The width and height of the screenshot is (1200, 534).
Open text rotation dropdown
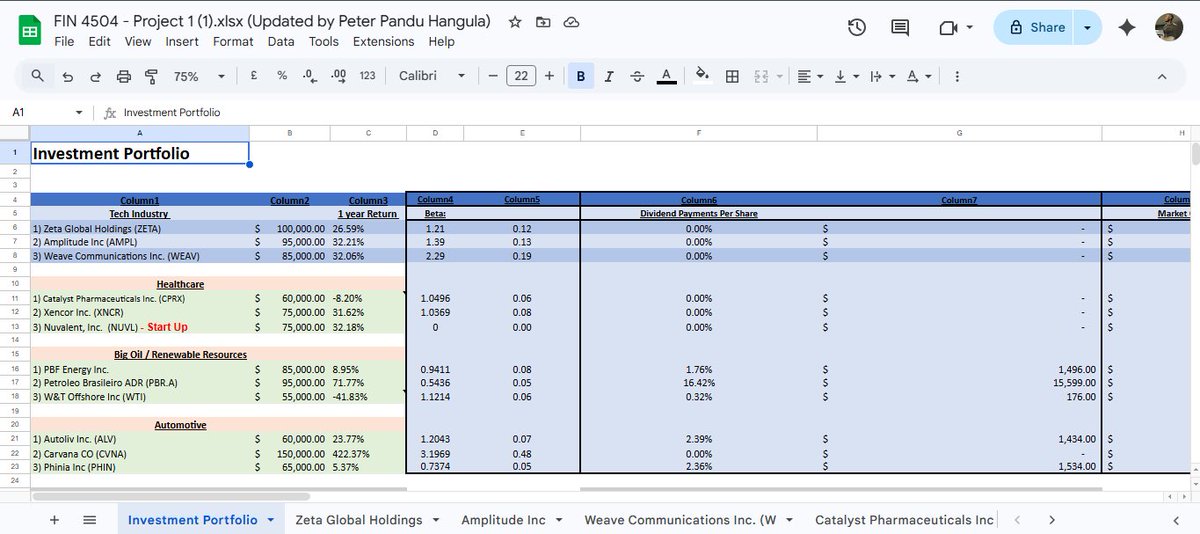pos(918,76)
